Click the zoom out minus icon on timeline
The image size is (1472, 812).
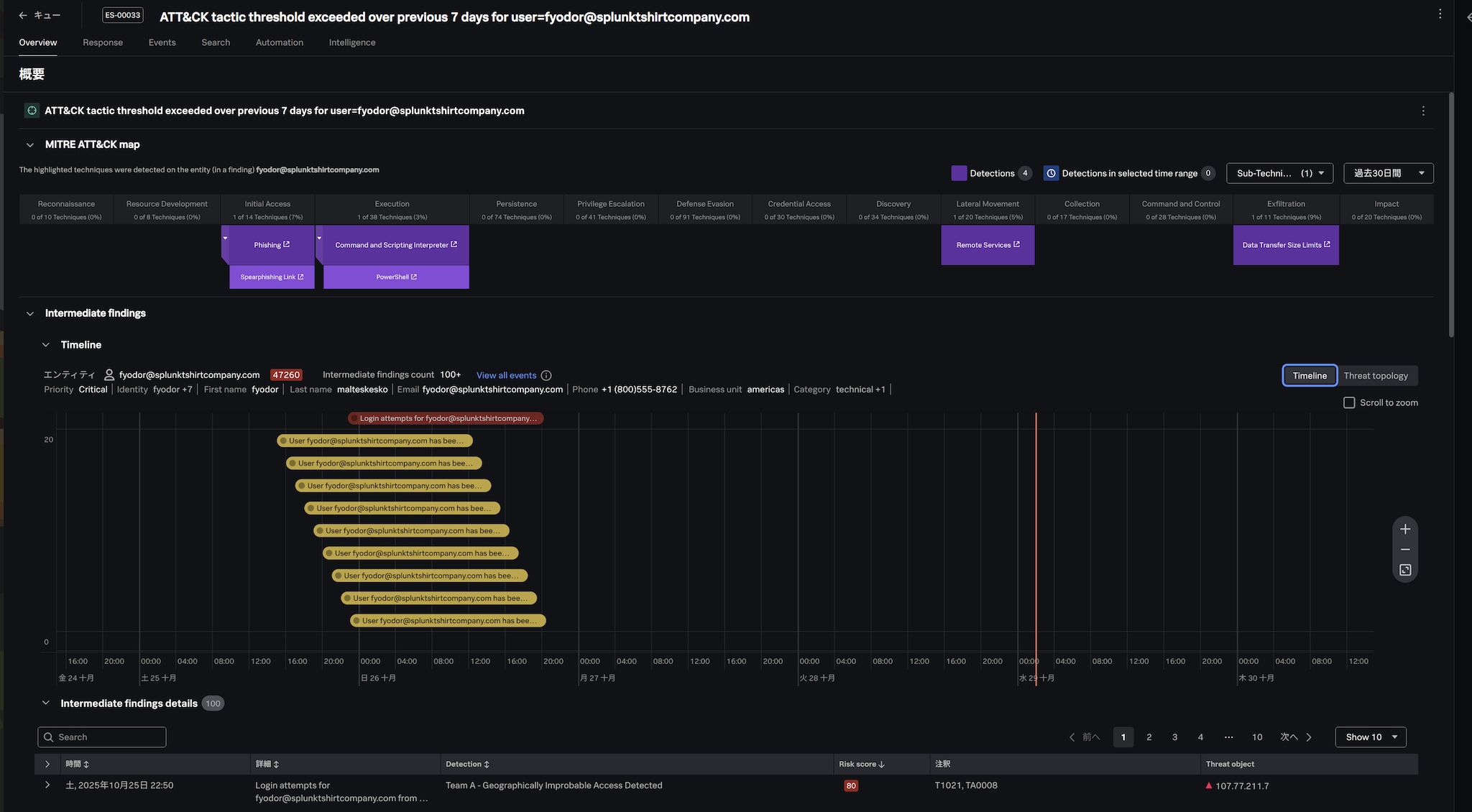pos(1405,550)
